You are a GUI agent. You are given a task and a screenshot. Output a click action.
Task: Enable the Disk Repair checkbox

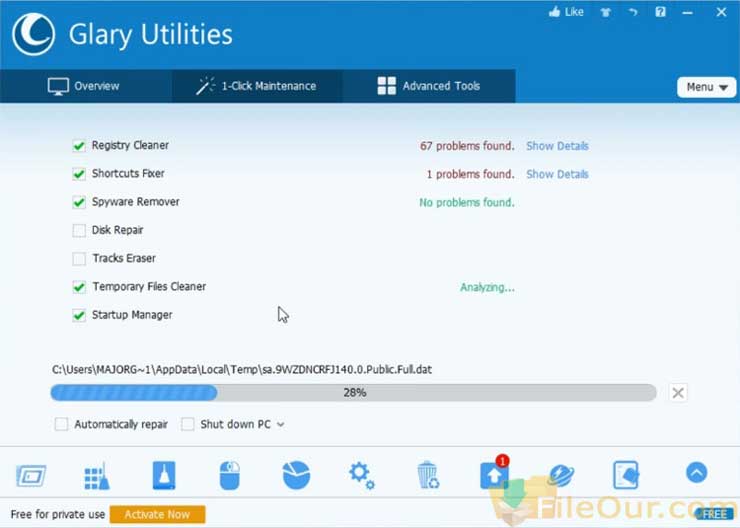(x=79, y=230)
